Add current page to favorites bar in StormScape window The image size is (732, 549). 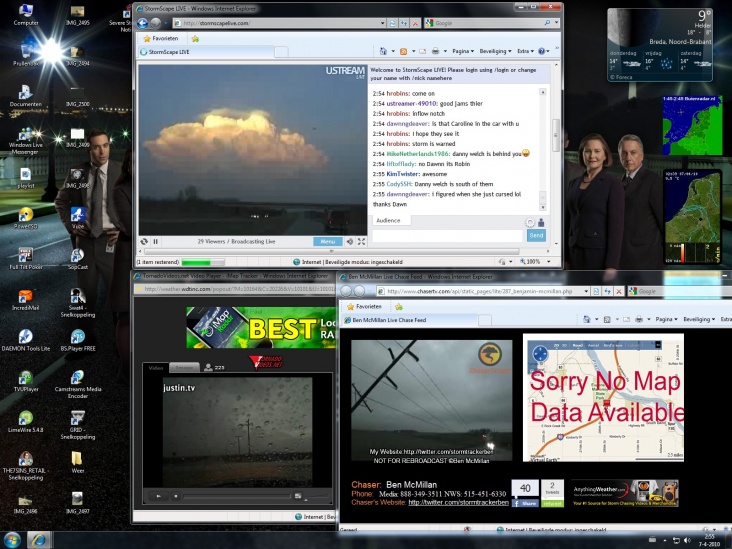pyautogui.click(x=195, y=38)
